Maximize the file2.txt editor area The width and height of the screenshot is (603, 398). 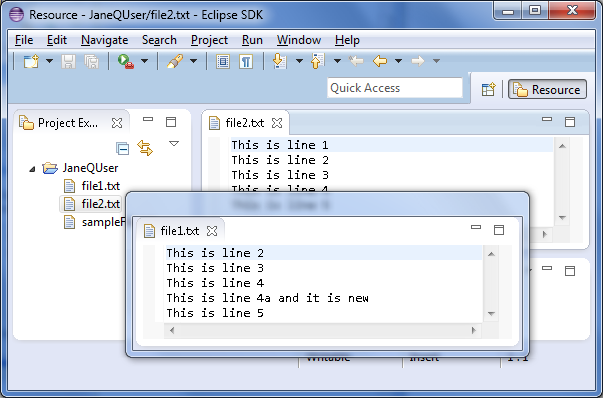tap(570, 122)
